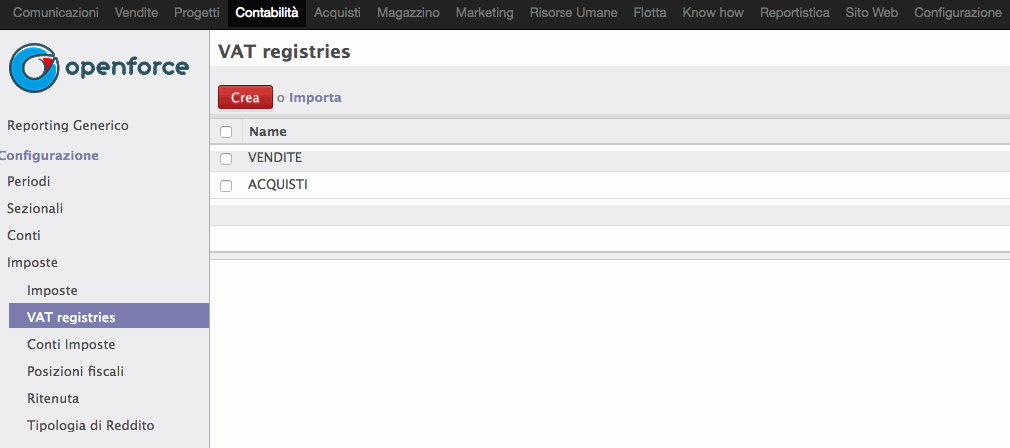Check the VENDITE row checkbox

[226, 158]
